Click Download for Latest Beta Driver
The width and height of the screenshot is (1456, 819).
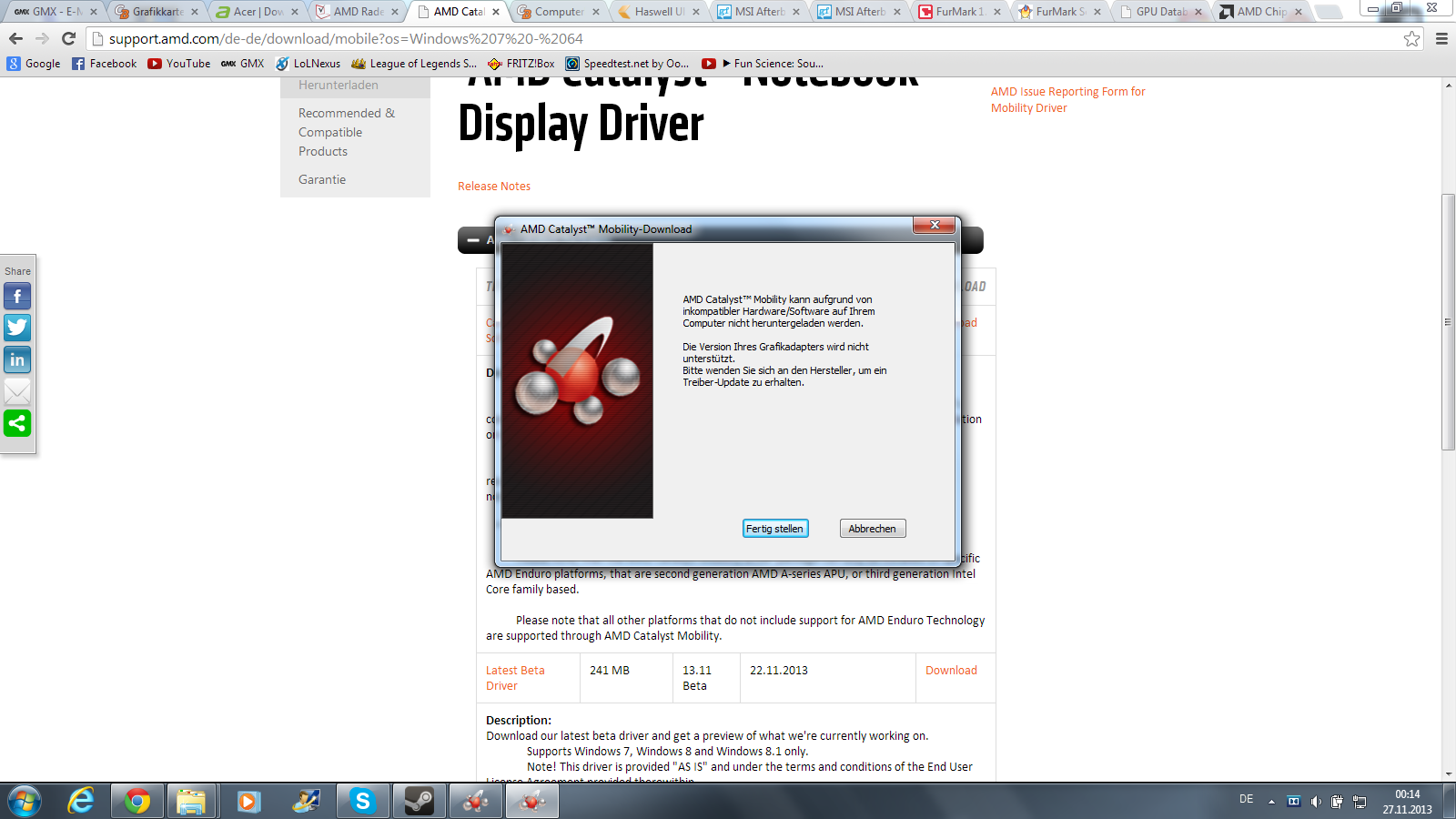tap(951, 671)
